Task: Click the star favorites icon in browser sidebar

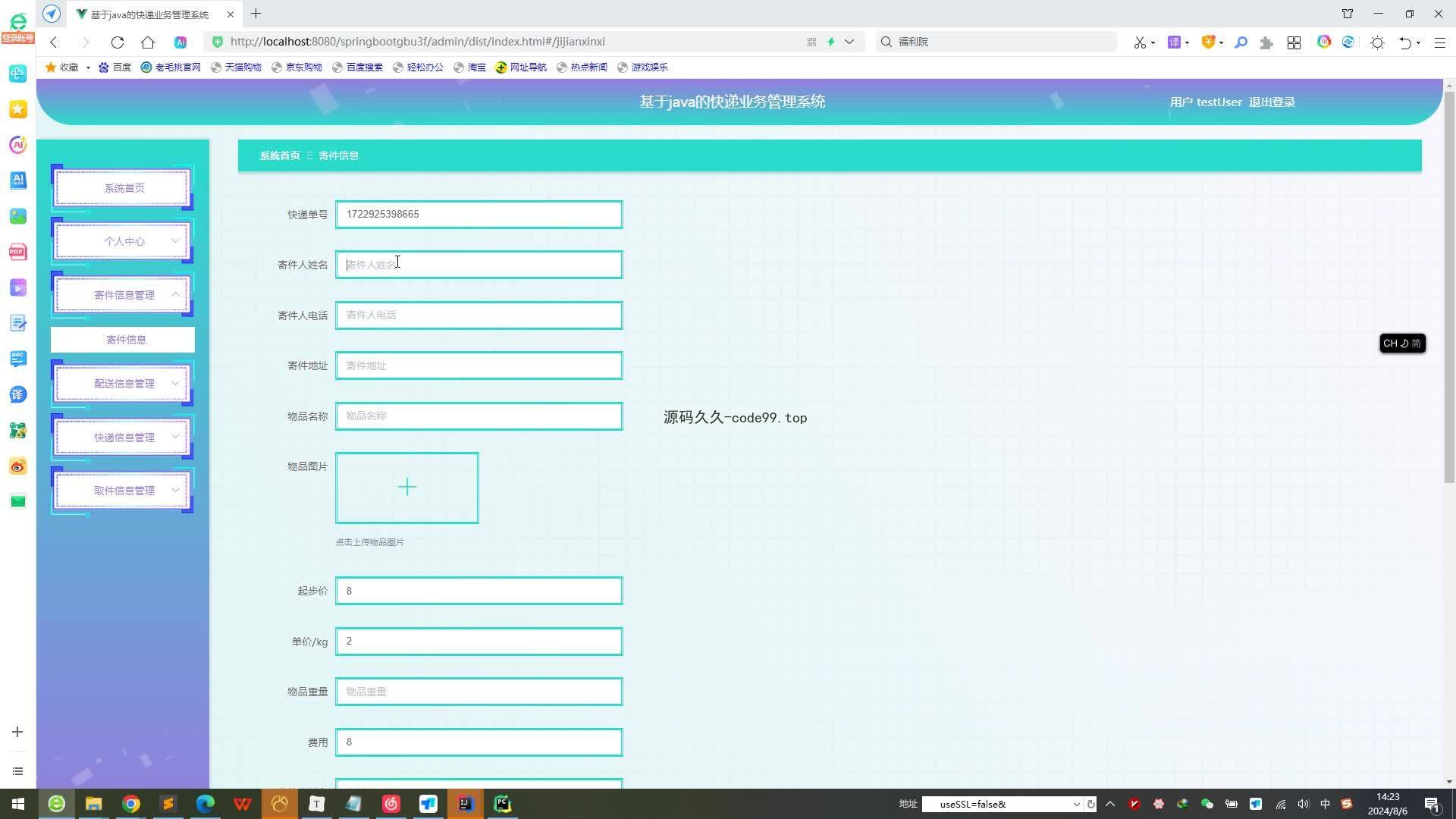Action: [x=17, y=109]
